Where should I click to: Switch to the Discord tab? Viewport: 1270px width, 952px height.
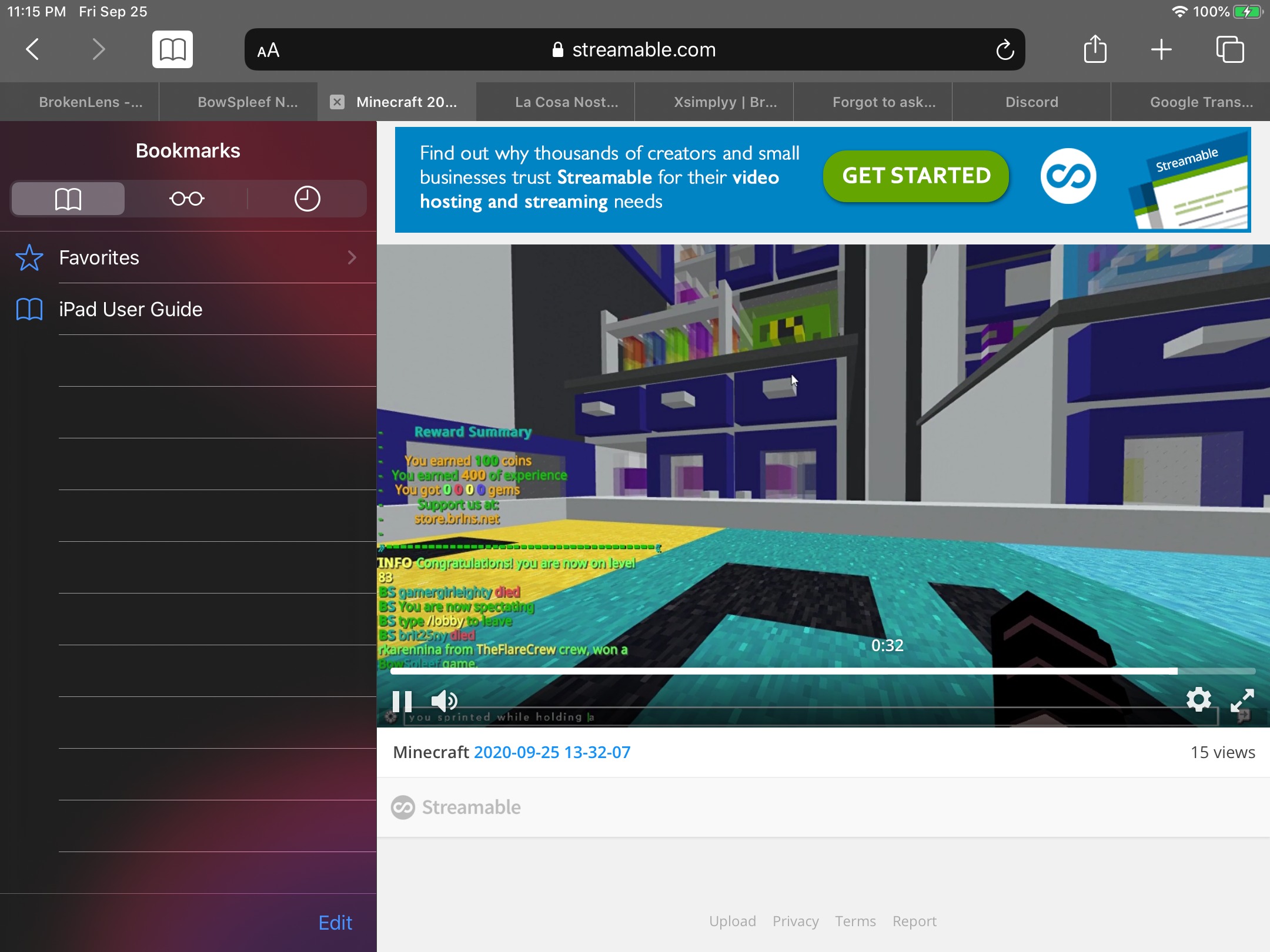pos(1031,102)
